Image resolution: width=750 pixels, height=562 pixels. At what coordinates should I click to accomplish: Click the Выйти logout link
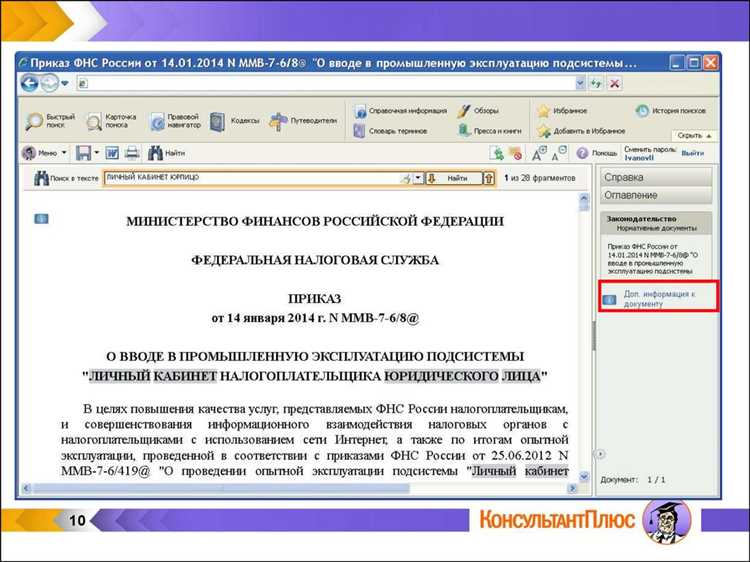pos(692,153)
